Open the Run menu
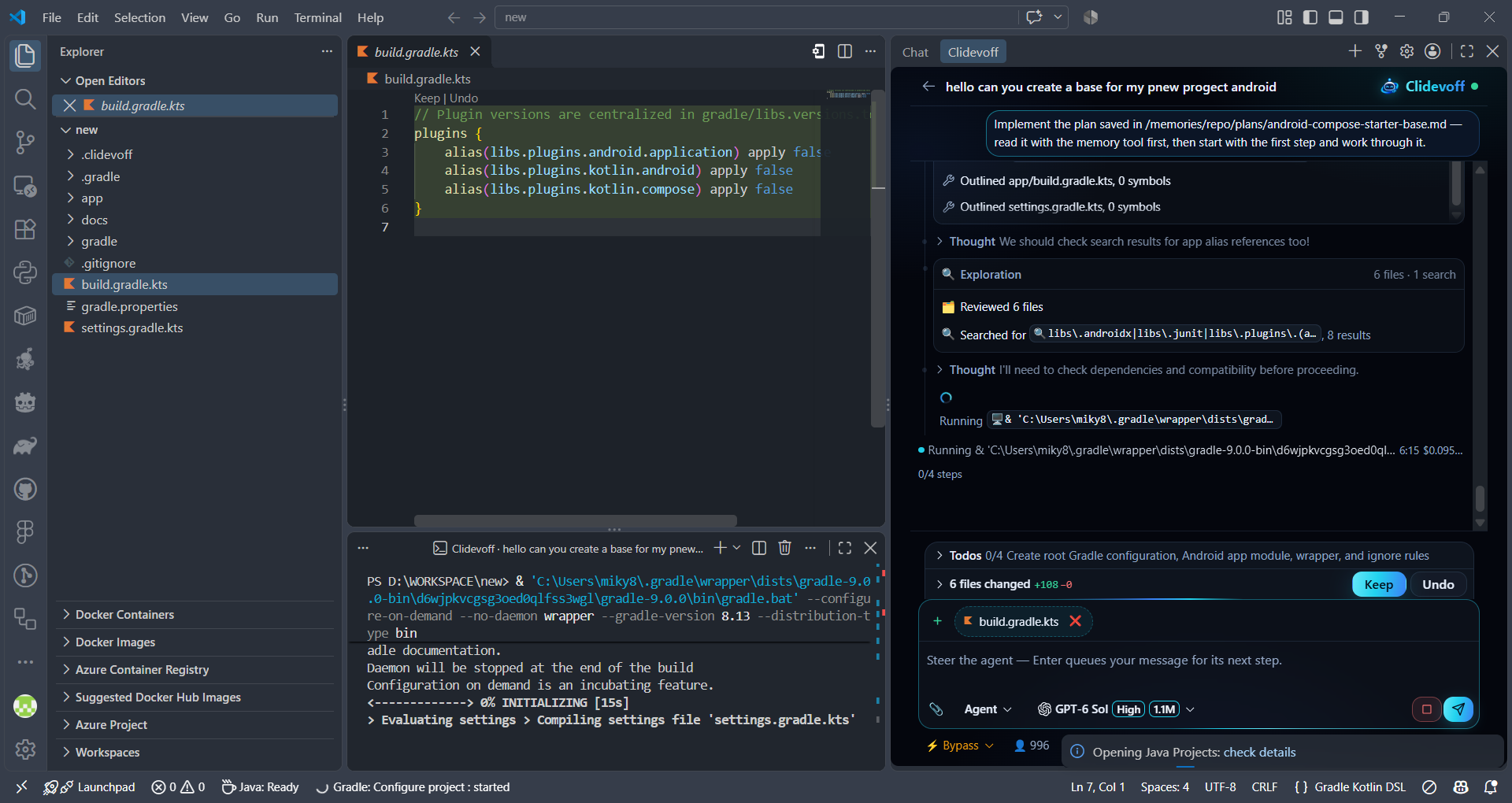 pyautogui.click(x=267, y=17)
